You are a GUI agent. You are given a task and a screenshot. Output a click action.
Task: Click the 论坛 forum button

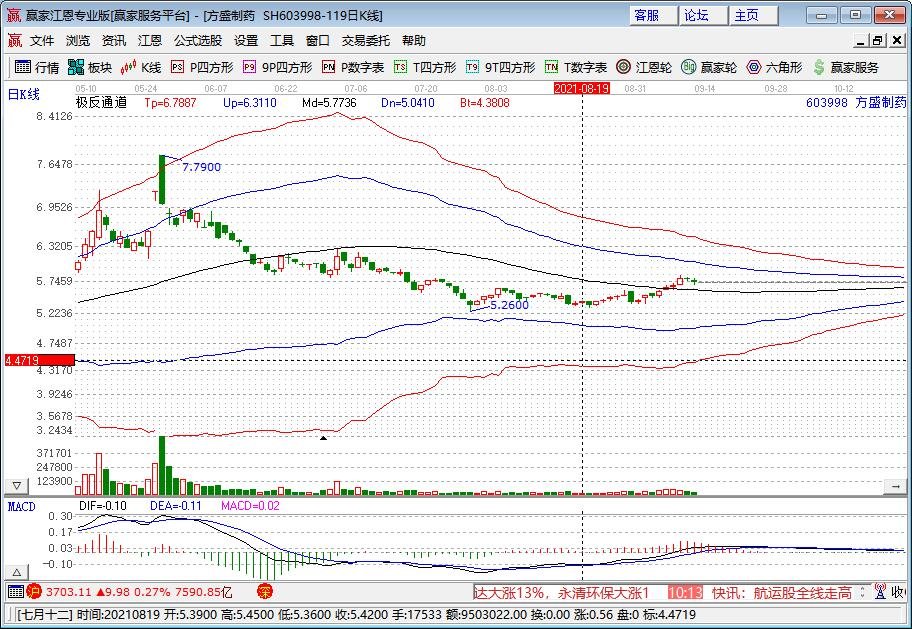[696, 15]
